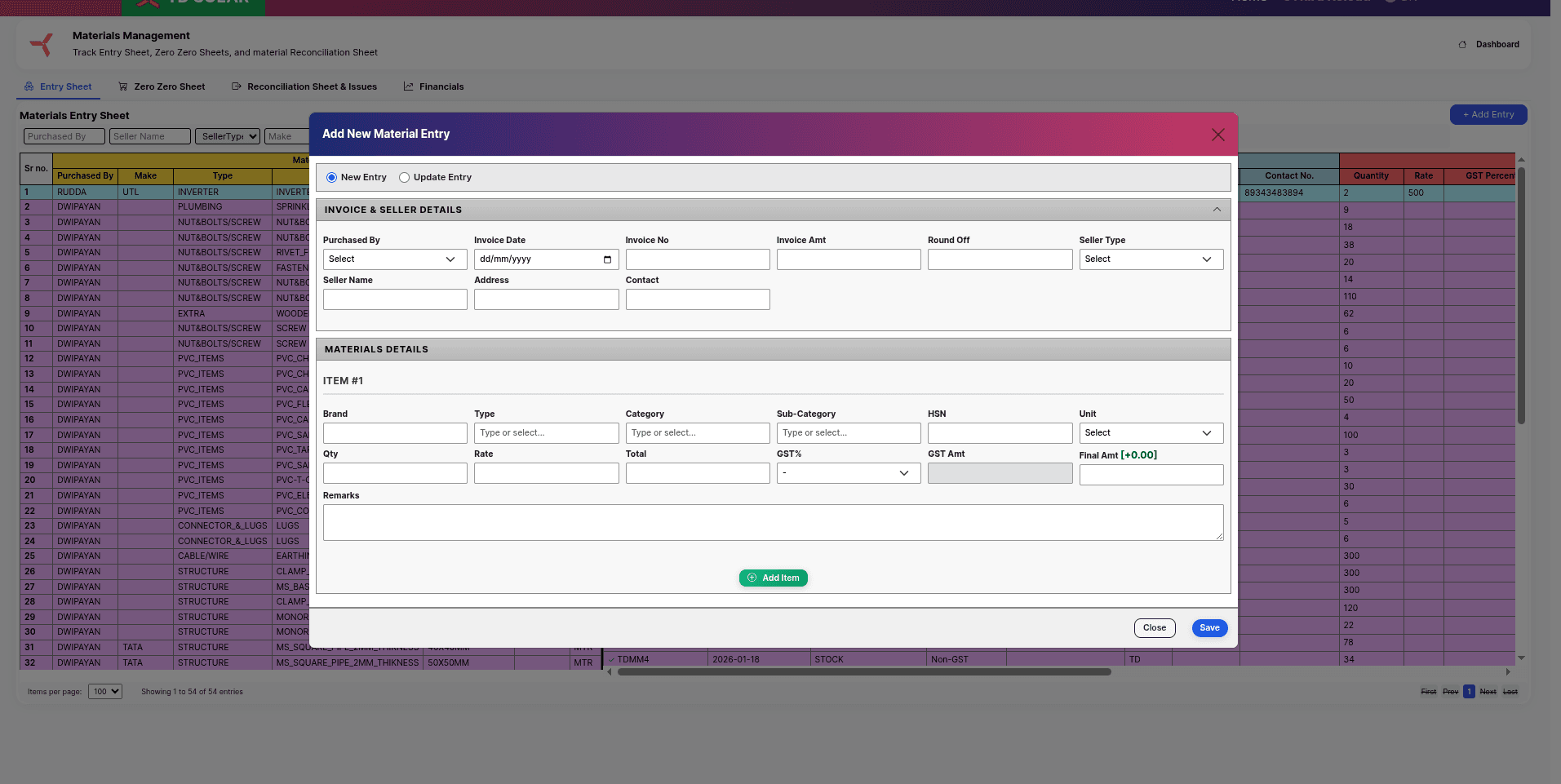Go to Next page in pagination
1561x784 pixels.
click(1488, 692)
